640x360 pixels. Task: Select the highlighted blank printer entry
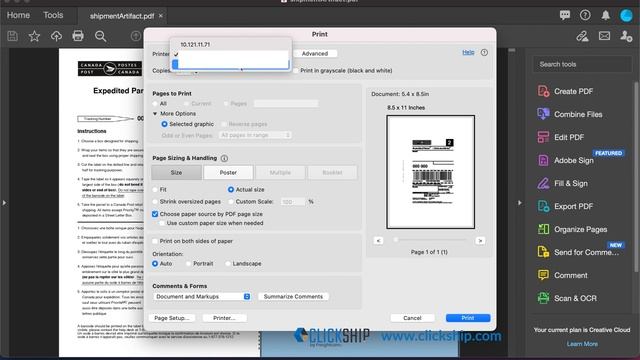pos(231,64)
